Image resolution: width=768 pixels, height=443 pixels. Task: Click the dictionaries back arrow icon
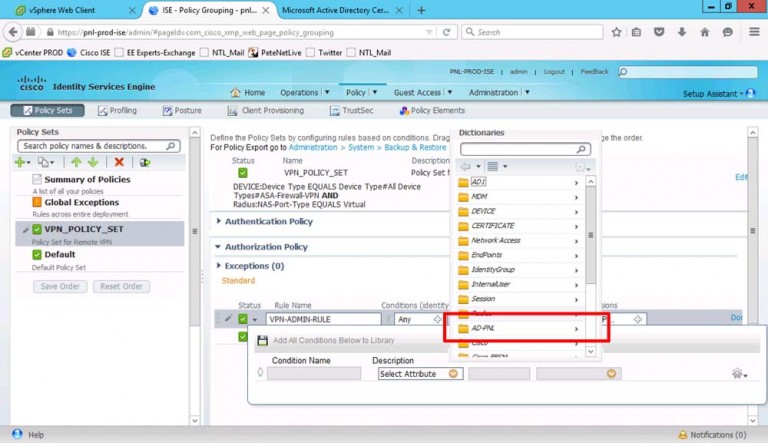[x=465, y=167]
